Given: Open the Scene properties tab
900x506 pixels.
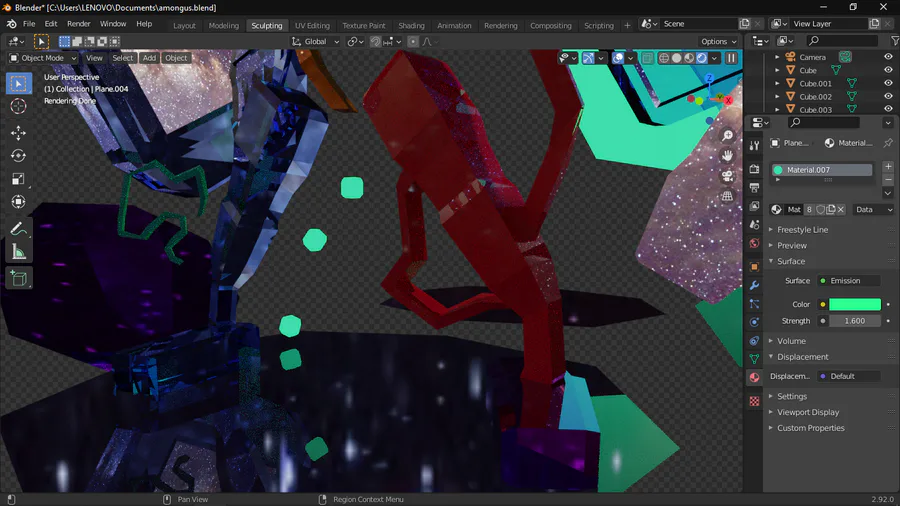Looking at the screenshot, I should tap(754, 224).
